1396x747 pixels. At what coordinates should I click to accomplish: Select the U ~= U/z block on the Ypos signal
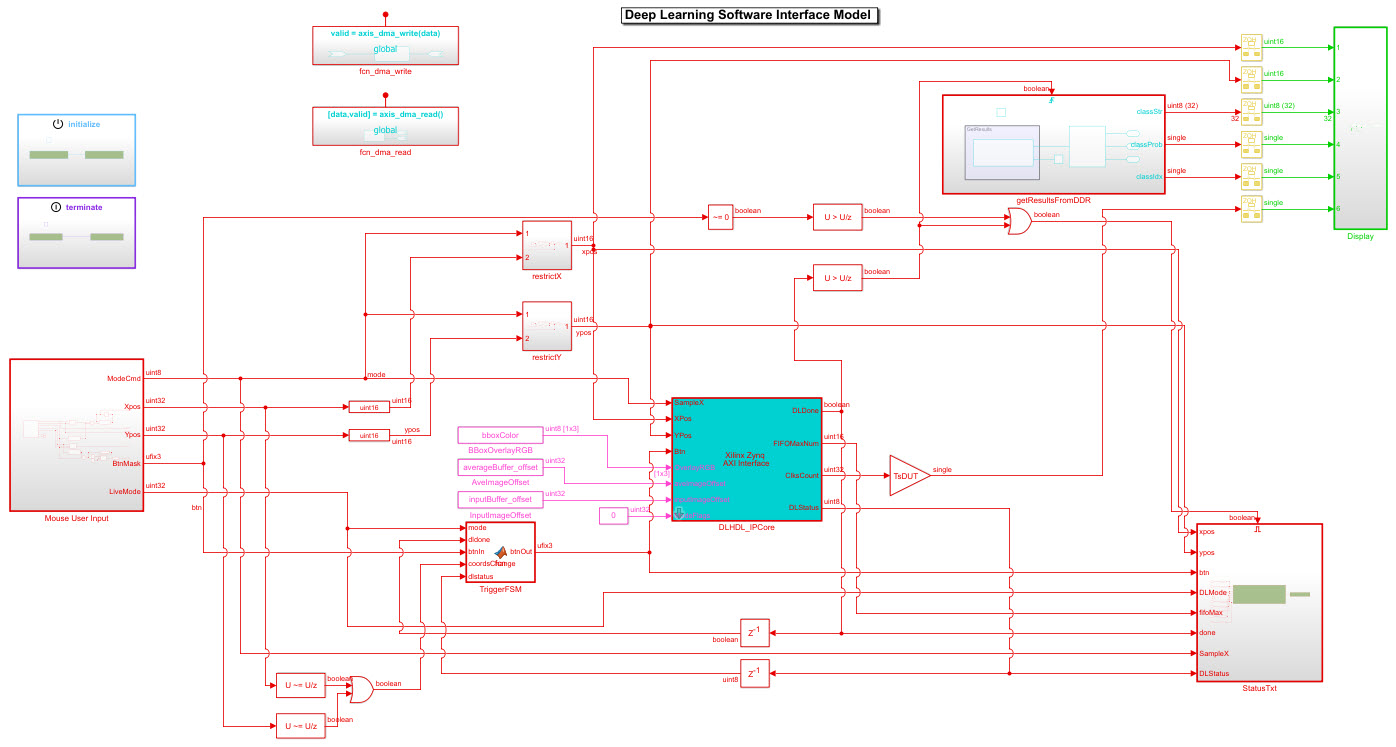point(301,726)
